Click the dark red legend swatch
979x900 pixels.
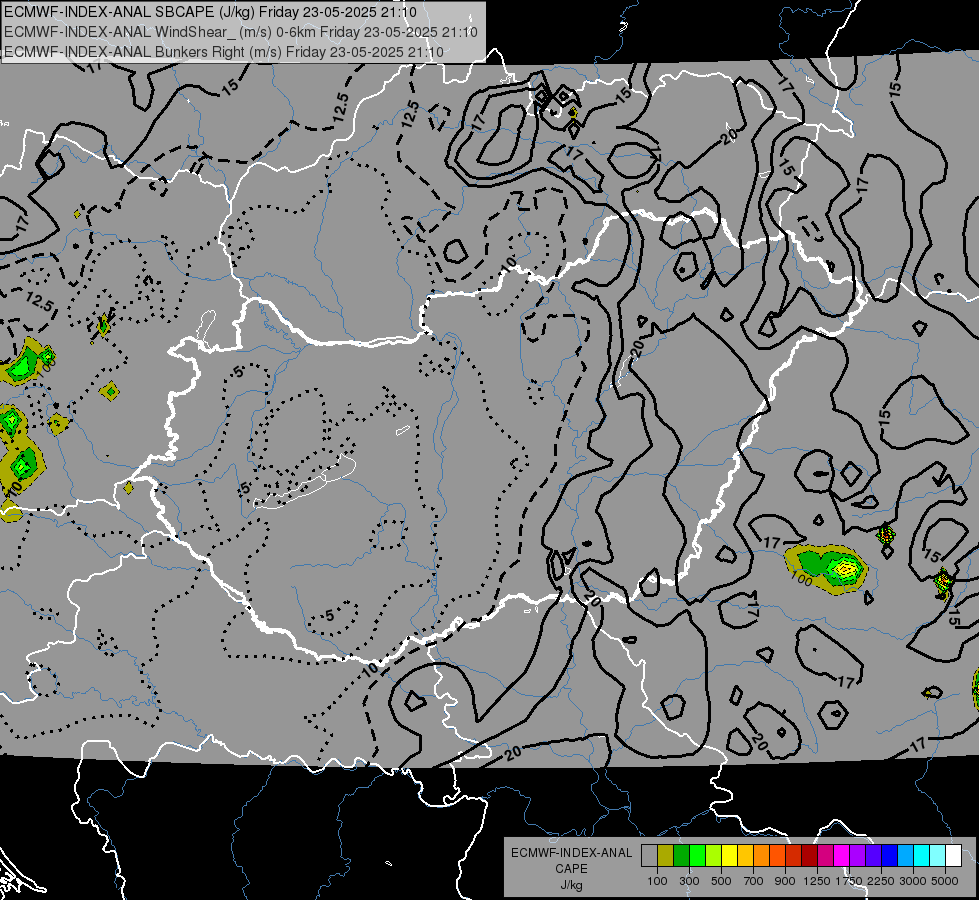pos(809,856)
